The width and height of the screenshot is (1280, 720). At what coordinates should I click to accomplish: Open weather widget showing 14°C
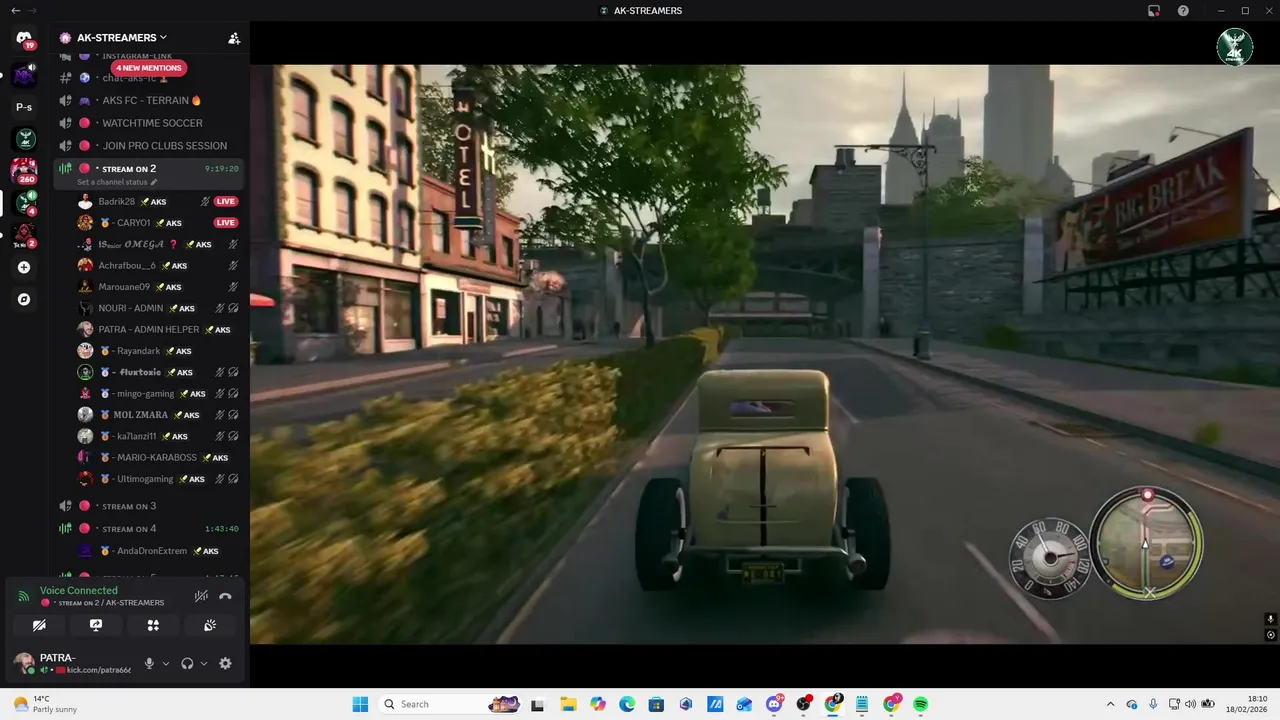click(x=45, y=704)
